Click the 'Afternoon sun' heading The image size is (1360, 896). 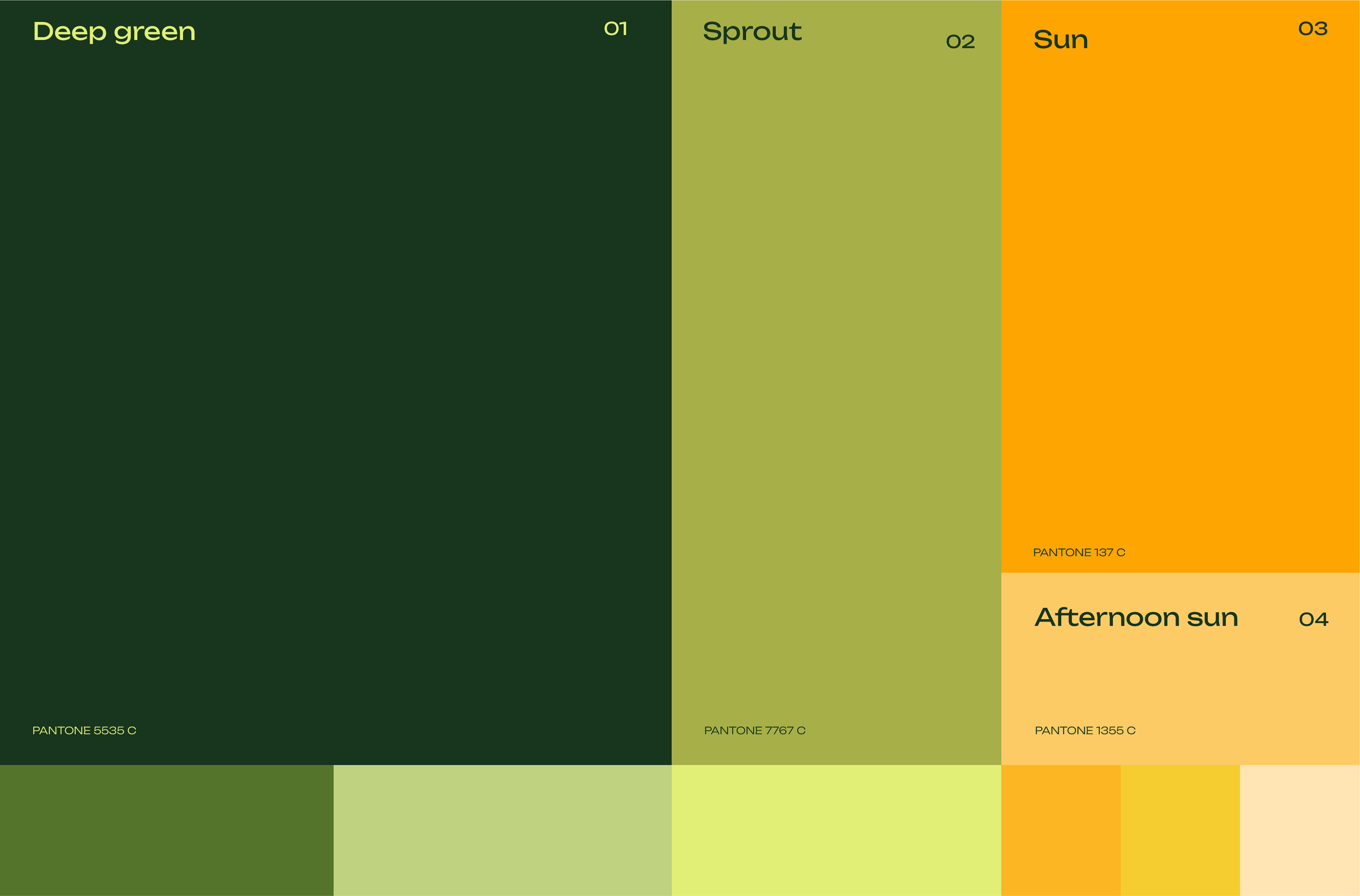pyautogui.click(x=1136, y=618)
